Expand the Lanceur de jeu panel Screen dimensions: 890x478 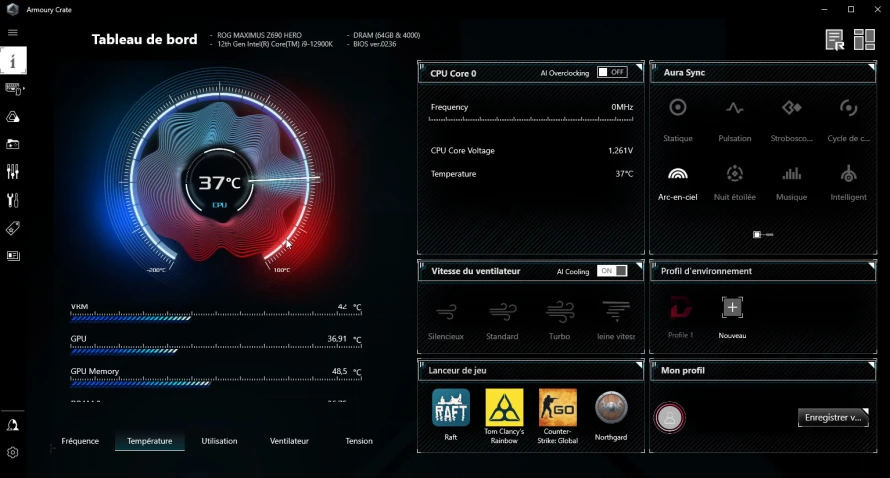pos(639,364)
